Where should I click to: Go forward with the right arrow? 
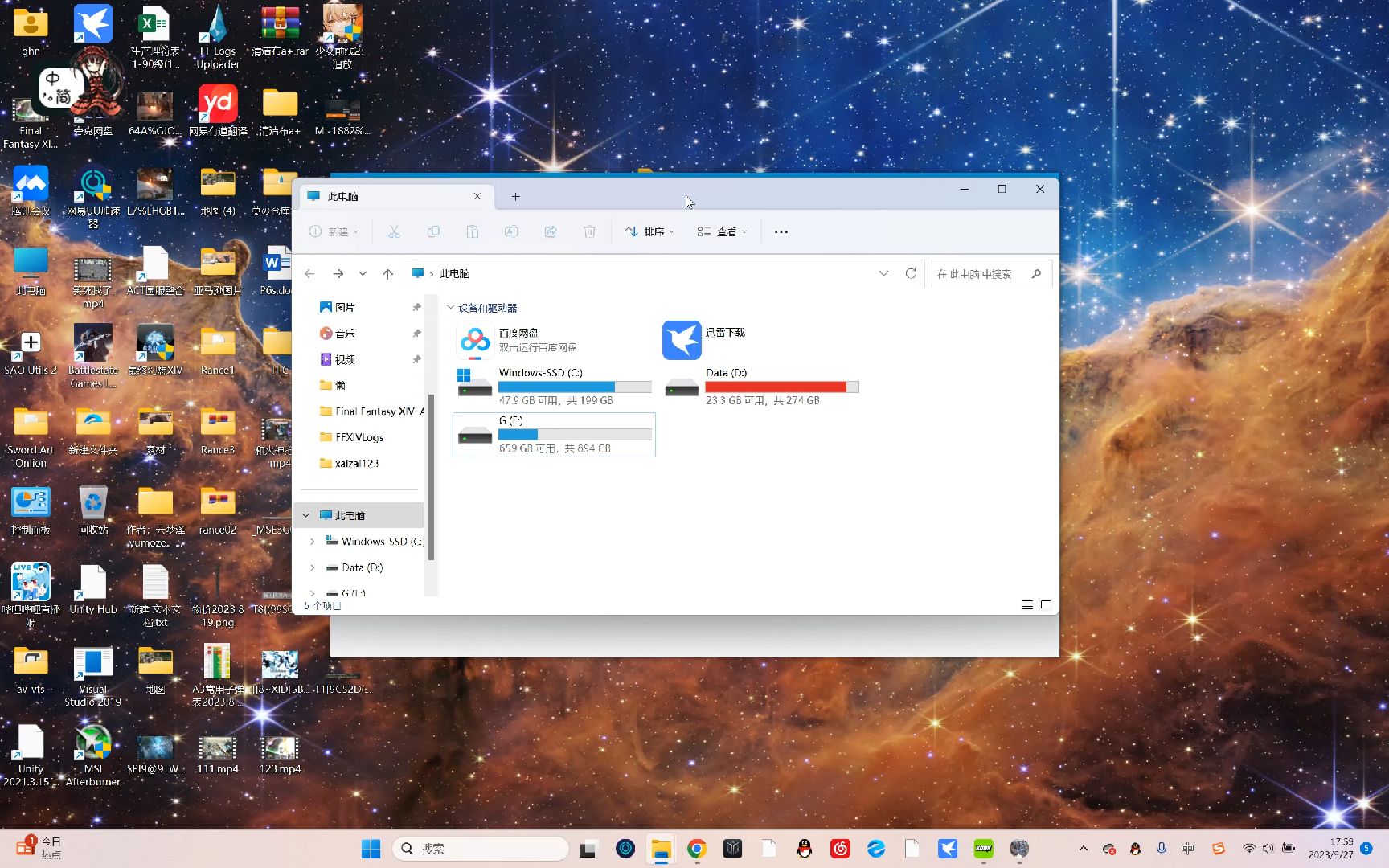pyautogui.click(x=338, y=274)
